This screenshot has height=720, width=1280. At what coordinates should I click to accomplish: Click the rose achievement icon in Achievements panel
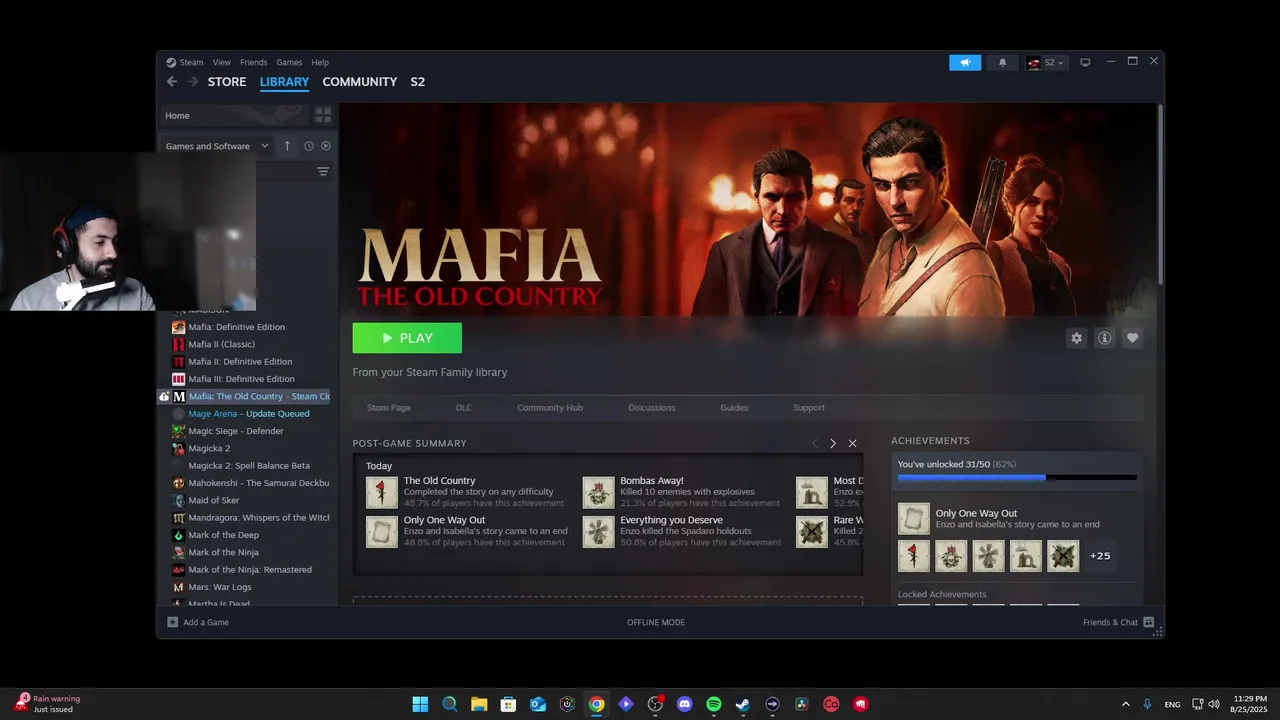914,556
